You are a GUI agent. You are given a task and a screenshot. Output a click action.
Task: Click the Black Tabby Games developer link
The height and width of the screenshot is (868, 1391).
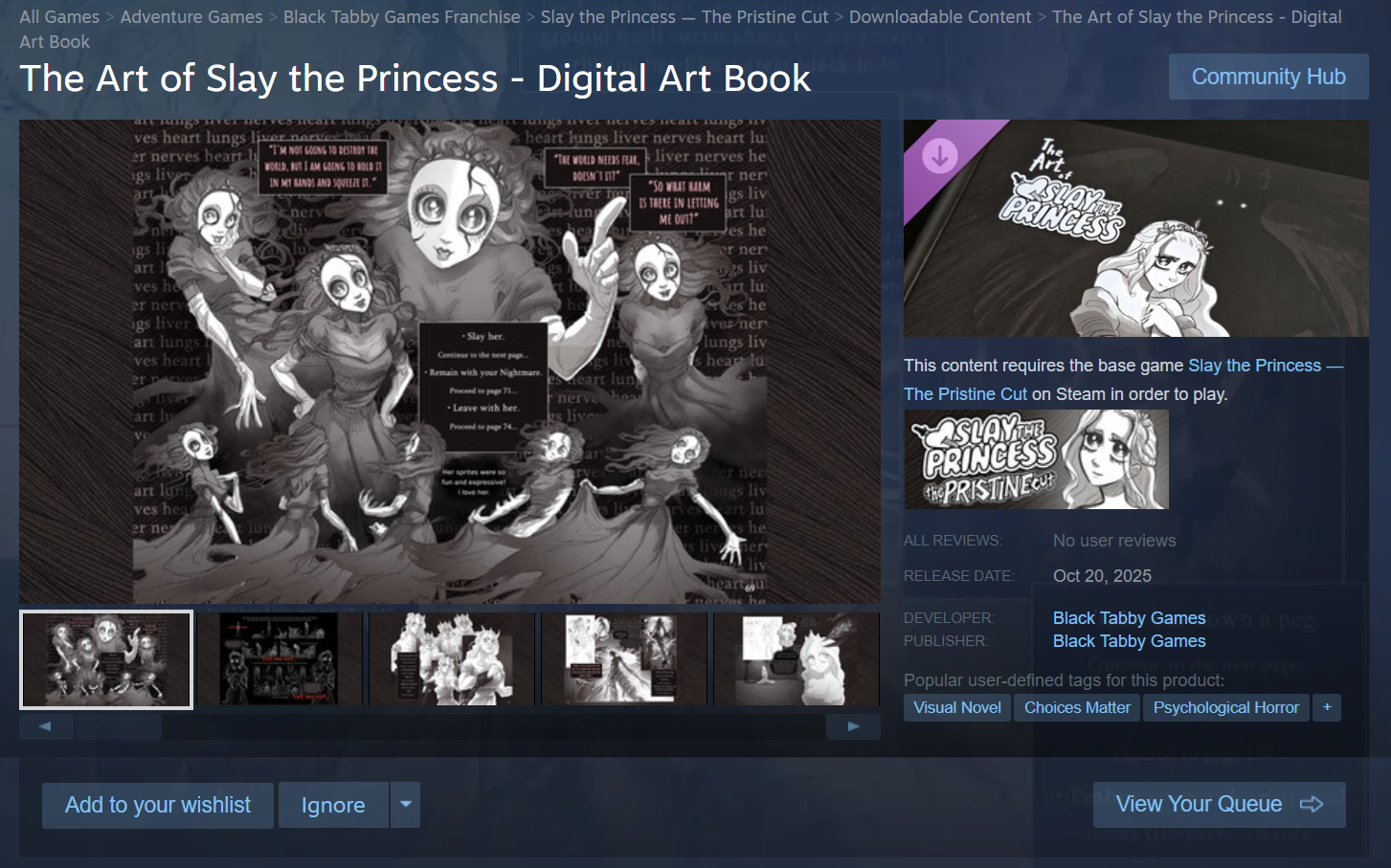[x=1129, y=618]
